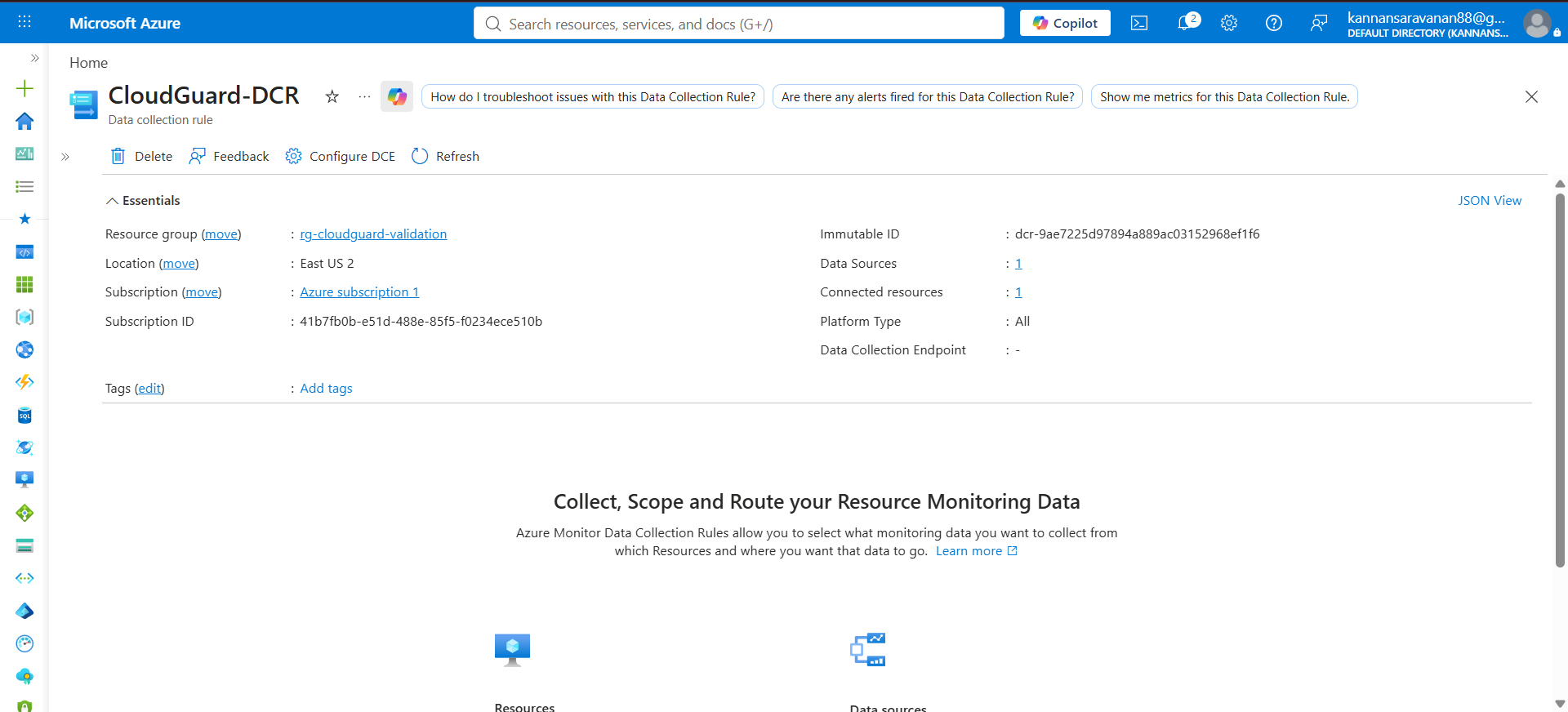The width and height of the screenshot is (1568, 712).
Task: Click the vertical scrollbar of the page
Action: [1560, 380]
